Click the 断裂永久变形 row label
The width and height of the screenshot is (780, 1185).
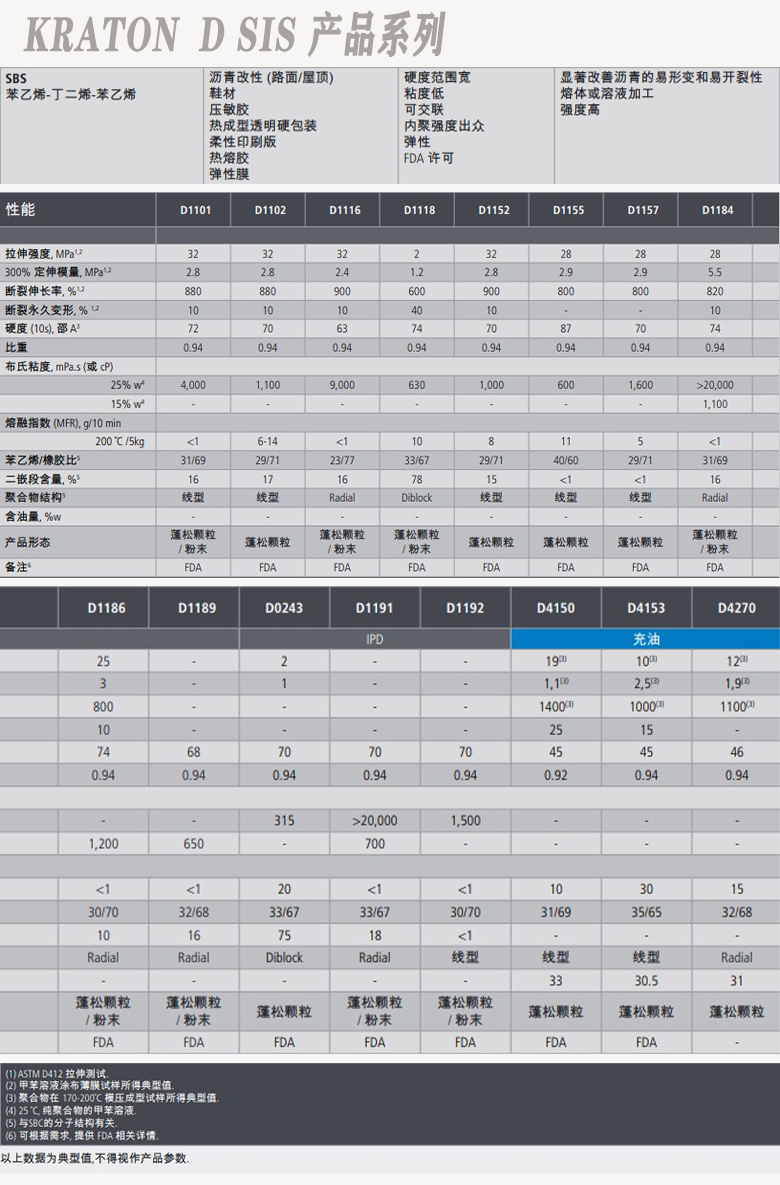(52, 310)
